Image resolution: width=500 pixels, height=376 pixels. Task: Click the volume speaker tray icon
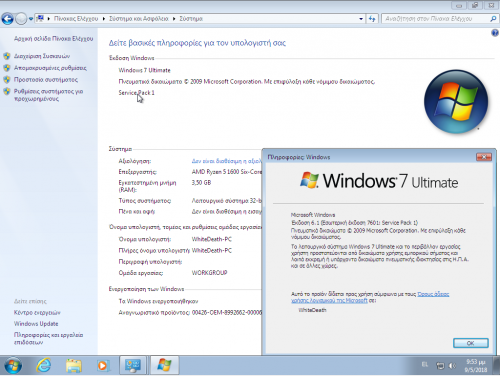pyautogui.click(x=452, y=366)
